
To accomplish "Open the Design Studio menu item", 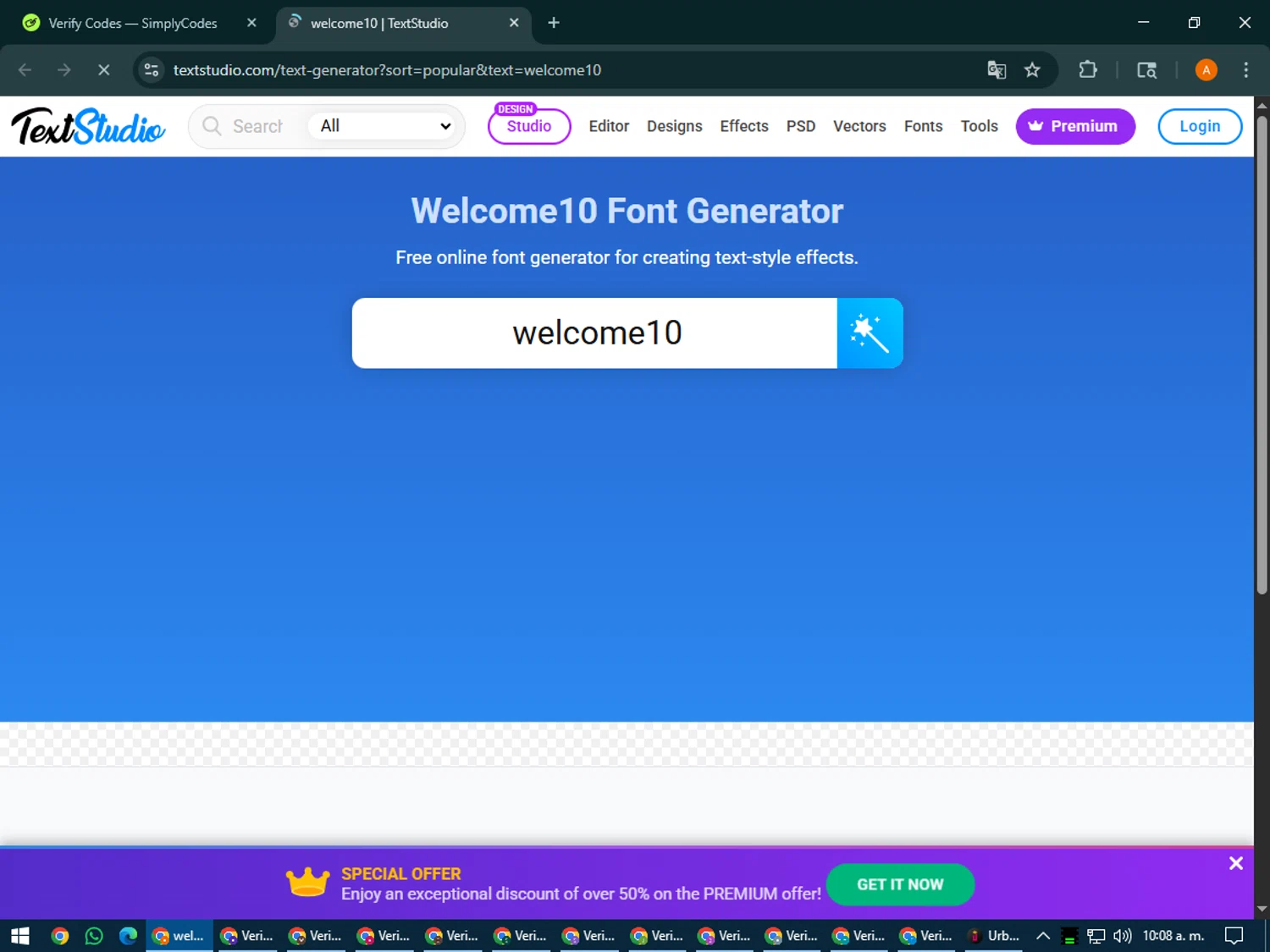I will tap(529, 125).
